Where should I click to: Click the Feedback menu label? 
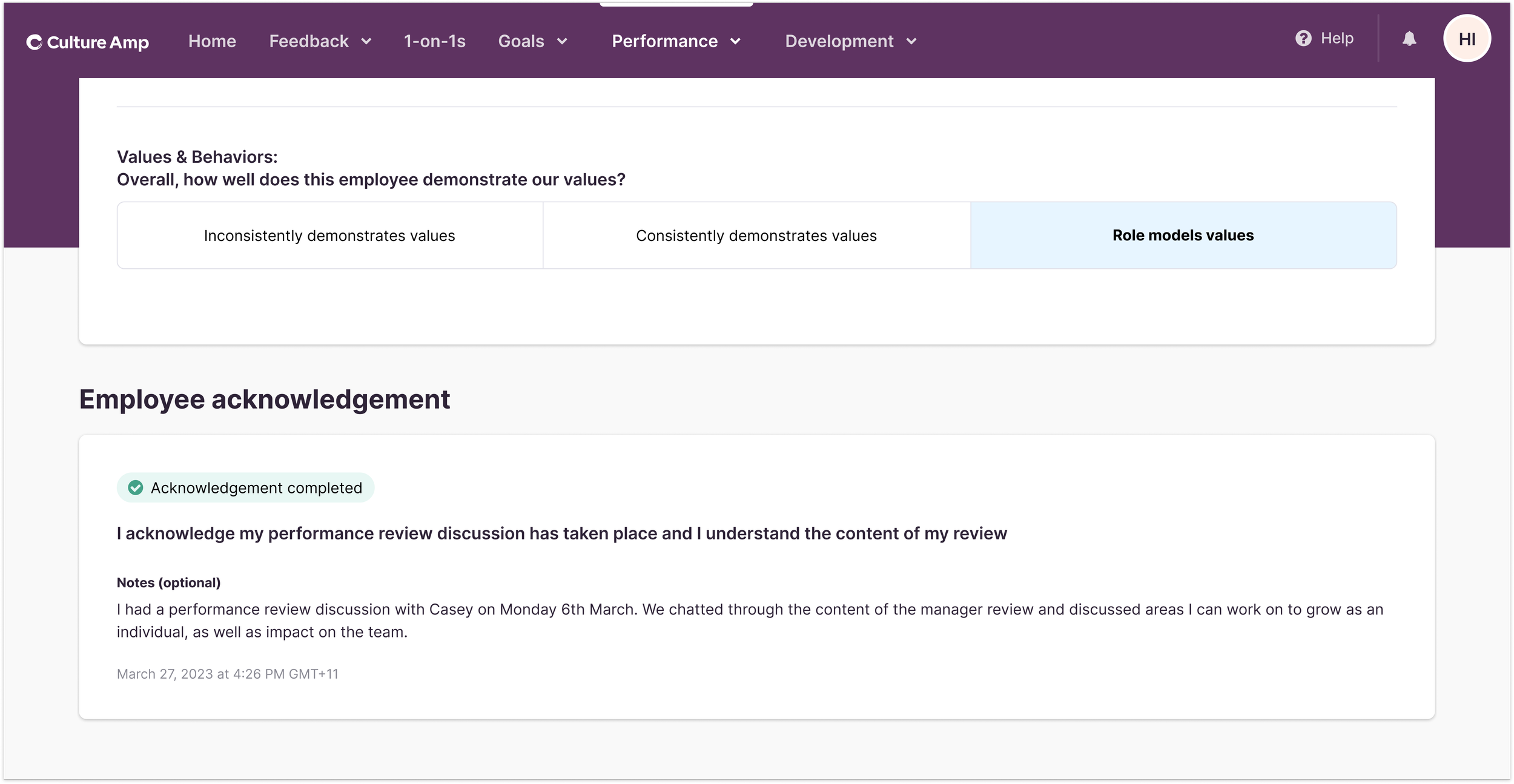click(309, 41)
